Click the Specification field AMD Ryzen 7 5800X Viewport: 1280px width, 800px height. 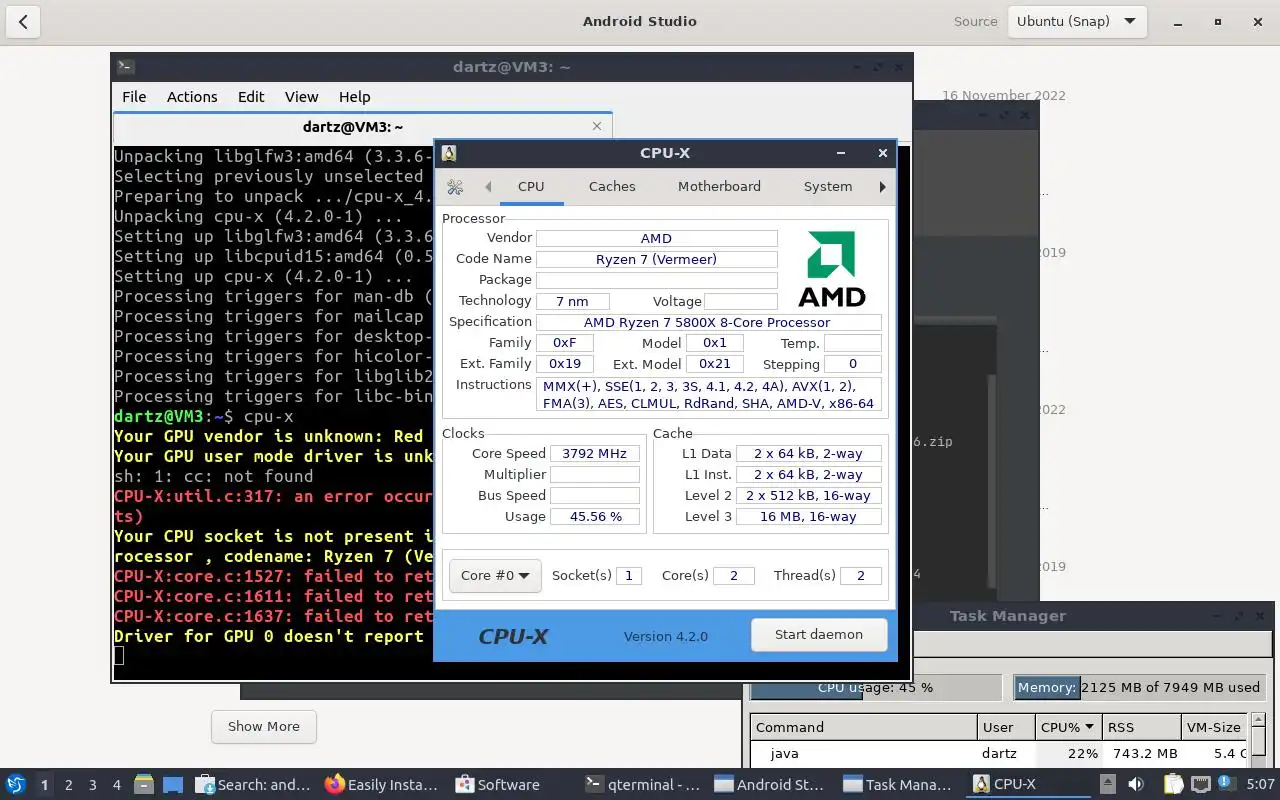point(709,323)
